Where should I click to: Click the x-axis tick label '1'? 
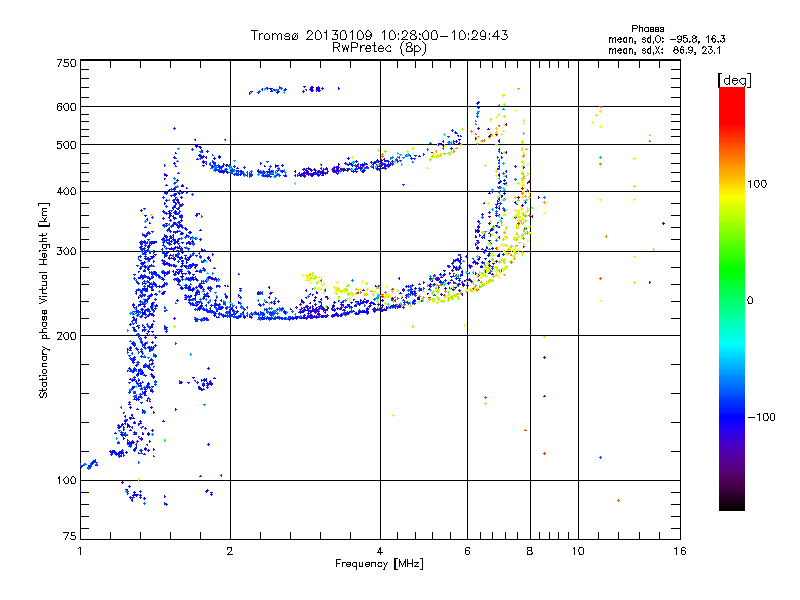[x=80, y=551]
